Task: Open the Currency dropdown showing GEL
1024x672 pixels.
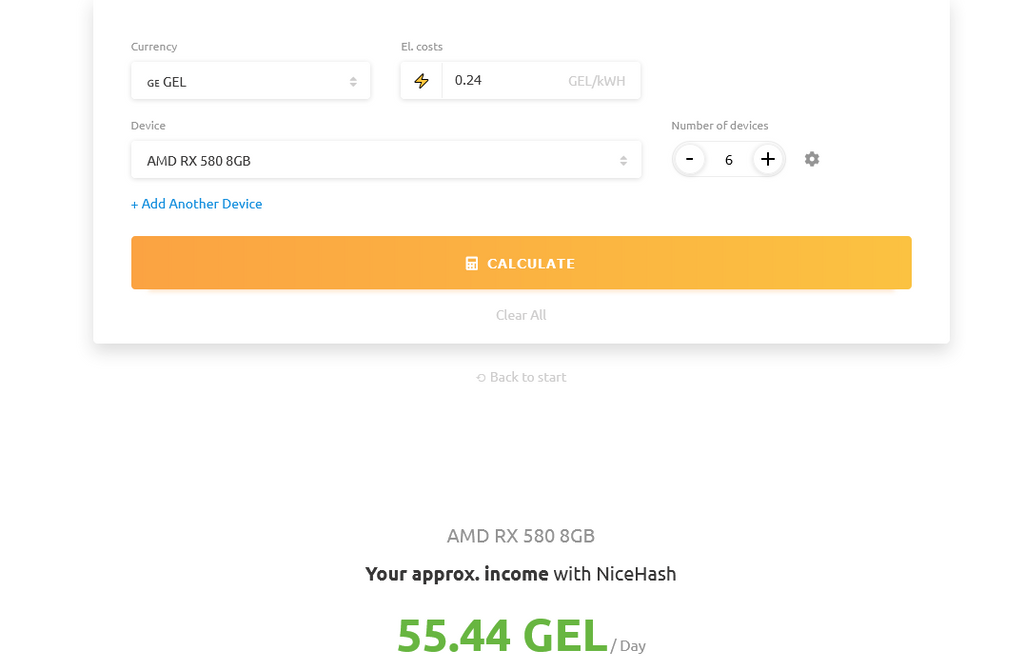Action: (250, 81)
